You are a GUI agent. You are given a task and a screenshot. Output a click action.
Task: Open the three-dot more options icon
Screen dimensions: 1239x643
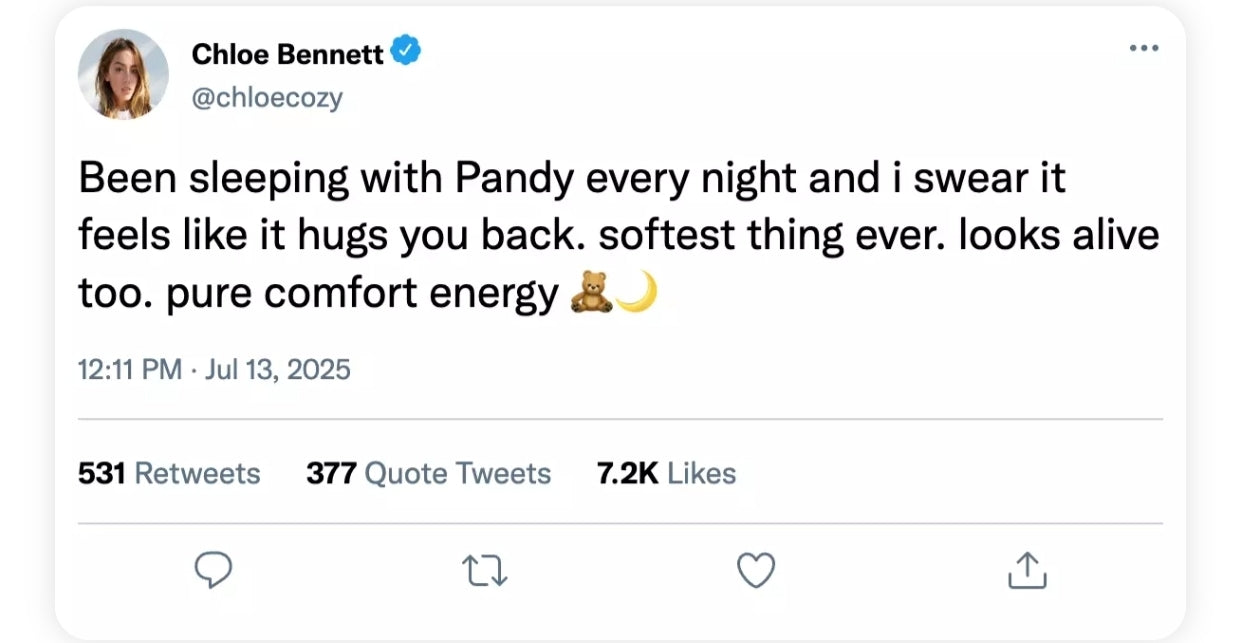pos(1144,47)
